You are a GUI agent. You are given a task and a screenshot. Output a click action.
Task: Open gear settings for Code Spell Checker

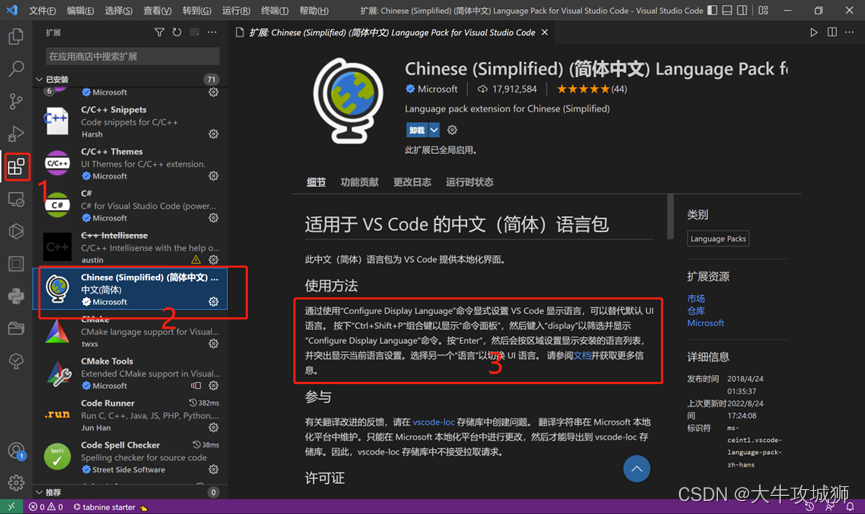(x=213, y=469)
